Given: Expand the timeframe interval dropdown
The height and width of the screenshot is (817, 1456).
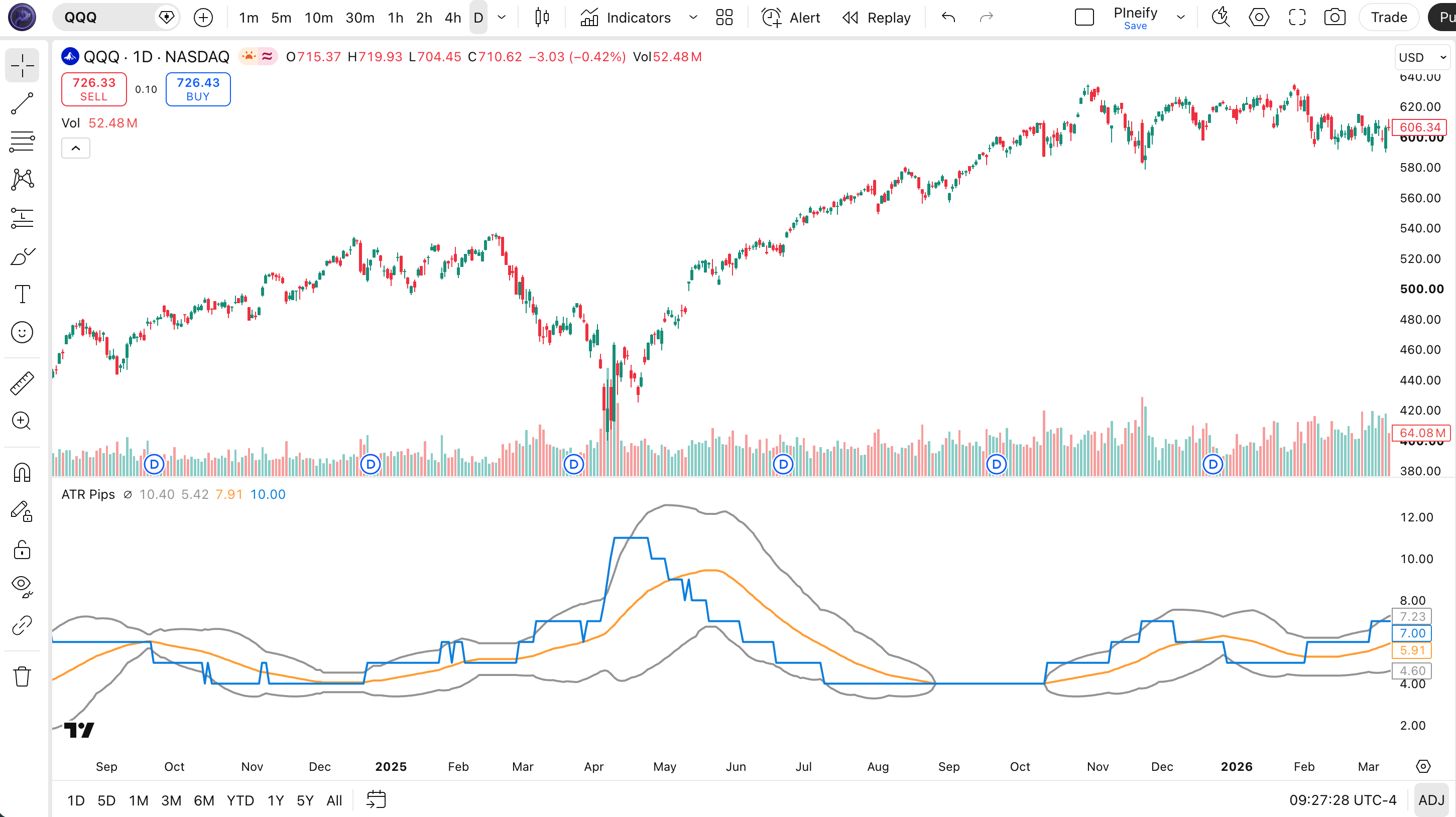Looking at the screenshot, I should [502, 18].
